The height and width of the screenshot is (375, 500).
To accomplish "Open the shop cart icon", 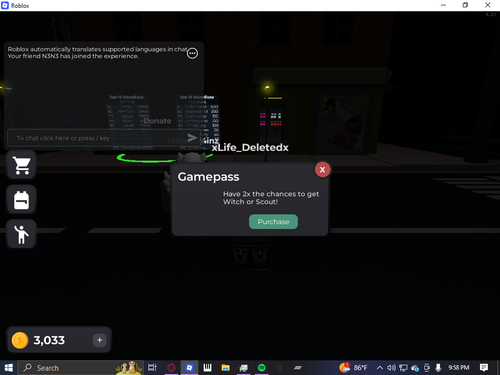I will tap(21, 165).
